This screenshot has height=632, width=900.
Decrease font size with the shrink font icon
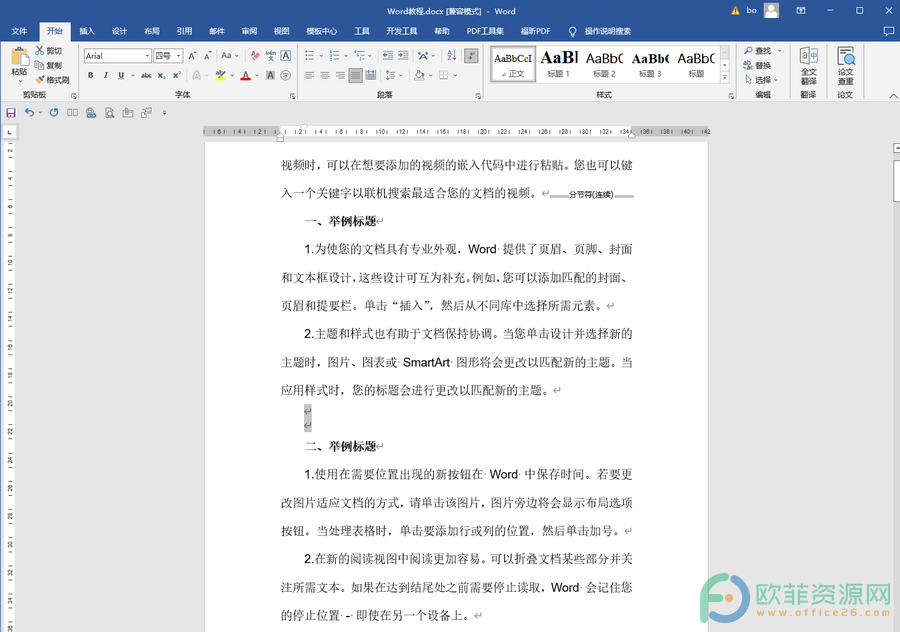[x=207, y=56]
